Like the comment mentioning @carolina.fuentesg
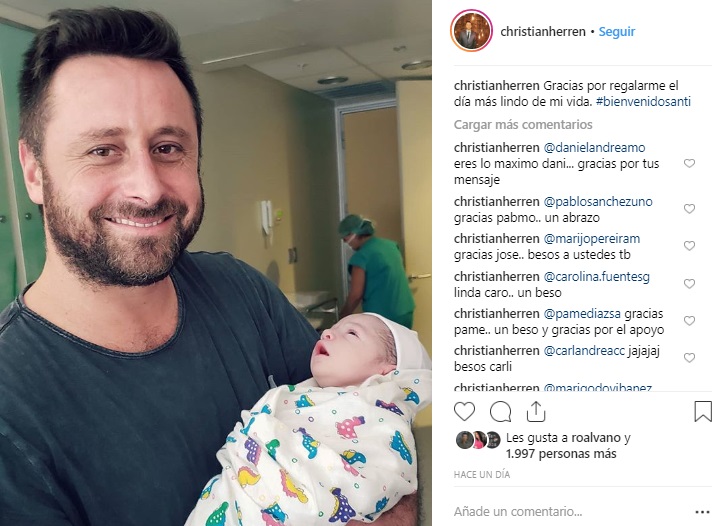Viewport: 715px width, 526px height. [x=689, y=284]
